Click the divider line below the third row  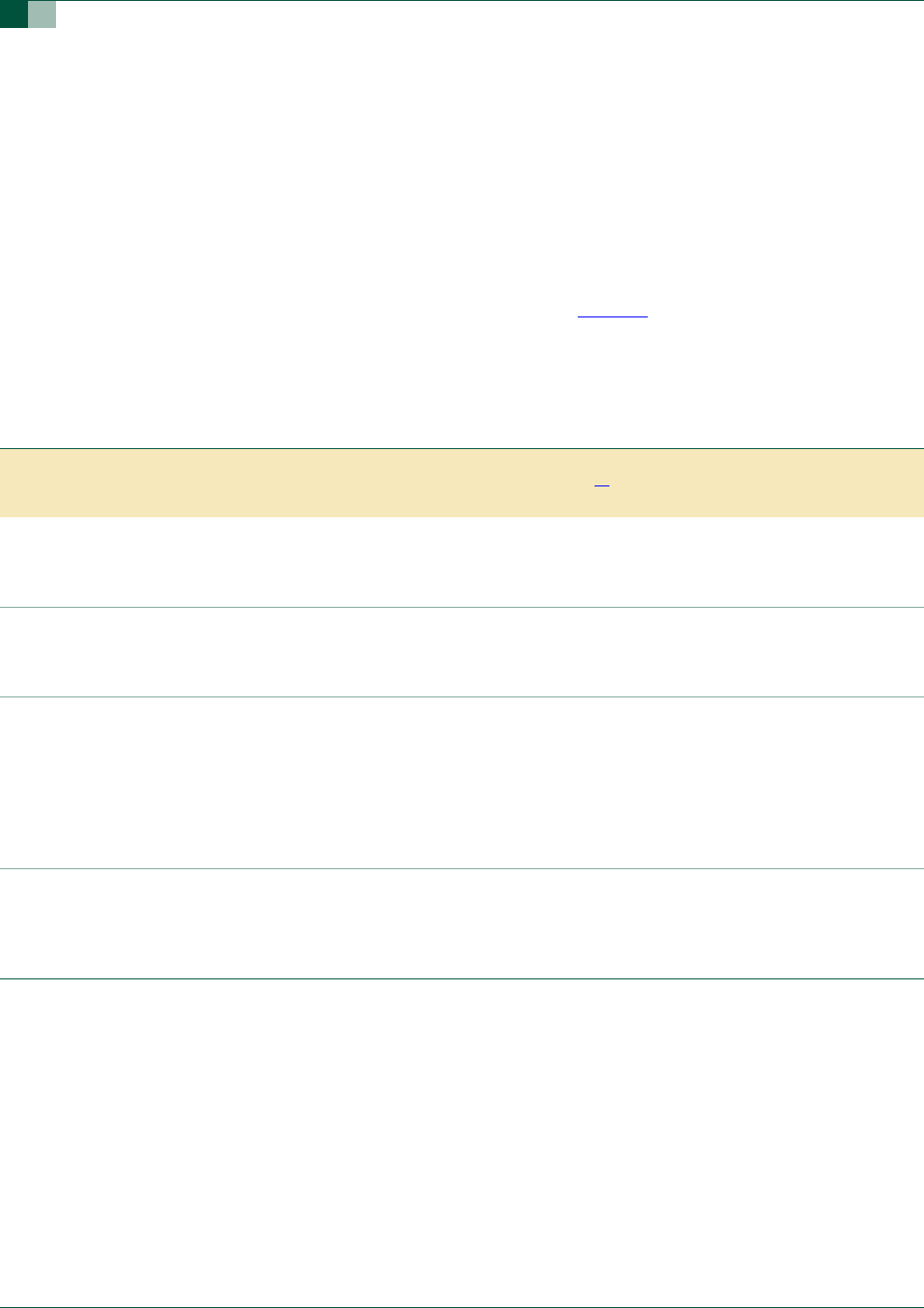pyautogui.click(x=462, y=869)
